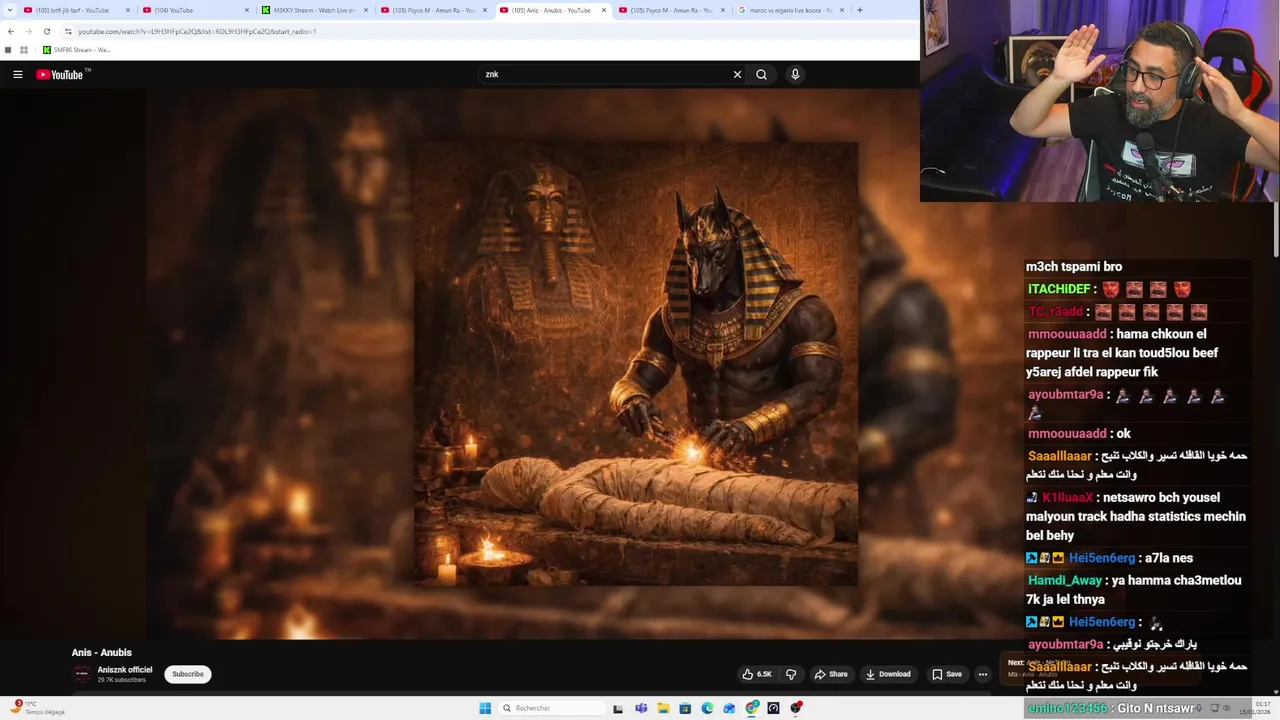Open the apps grid bookmark bar icon
This screenshot has width=1280, height=720.
point(24,50)
